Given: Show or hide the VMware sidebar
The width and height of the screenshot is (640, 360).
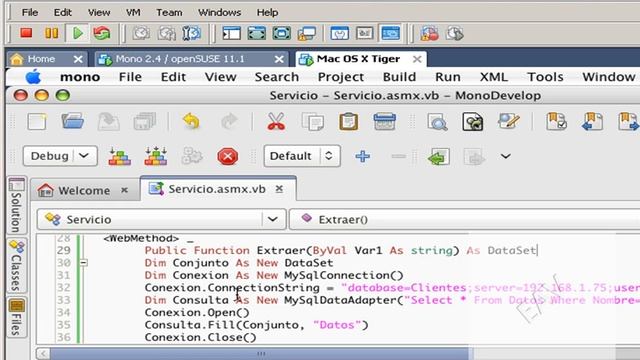Looking at the screenshot, I should click(231, 33).
